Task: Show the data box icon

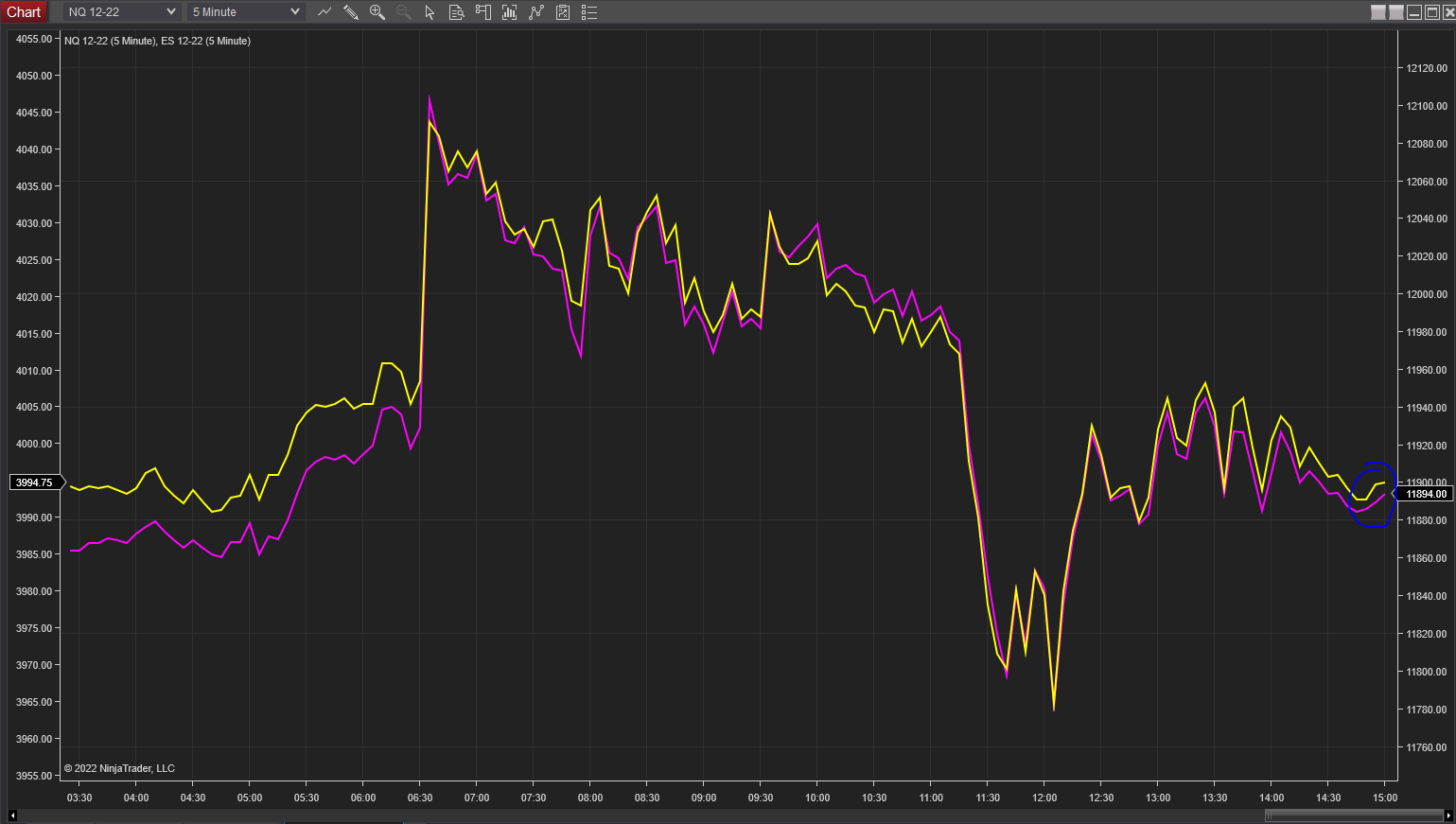Action: tap(457, 12)
